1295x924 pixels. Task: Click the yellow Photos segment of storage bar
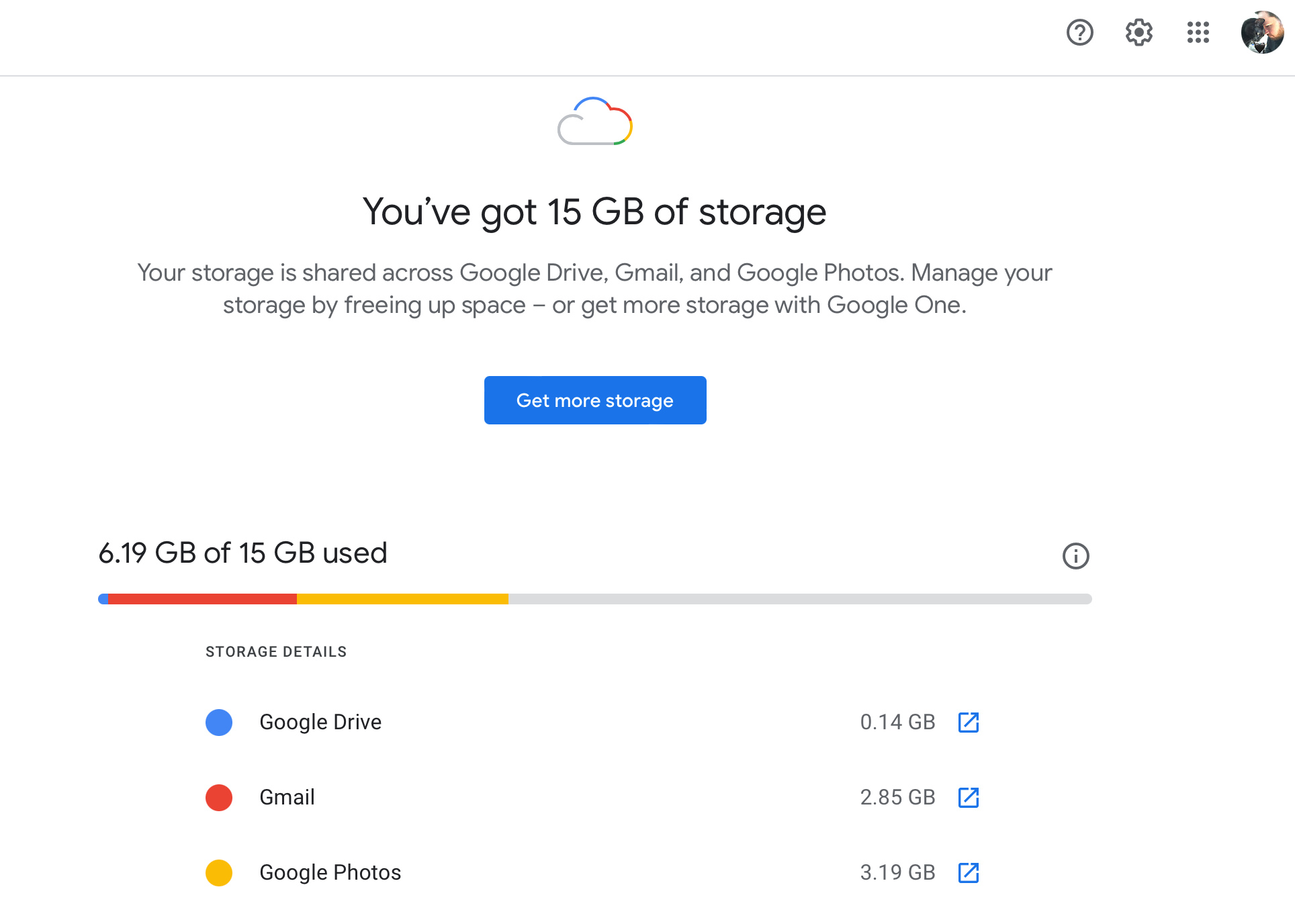pyautogui.click(x=402, y=599)
